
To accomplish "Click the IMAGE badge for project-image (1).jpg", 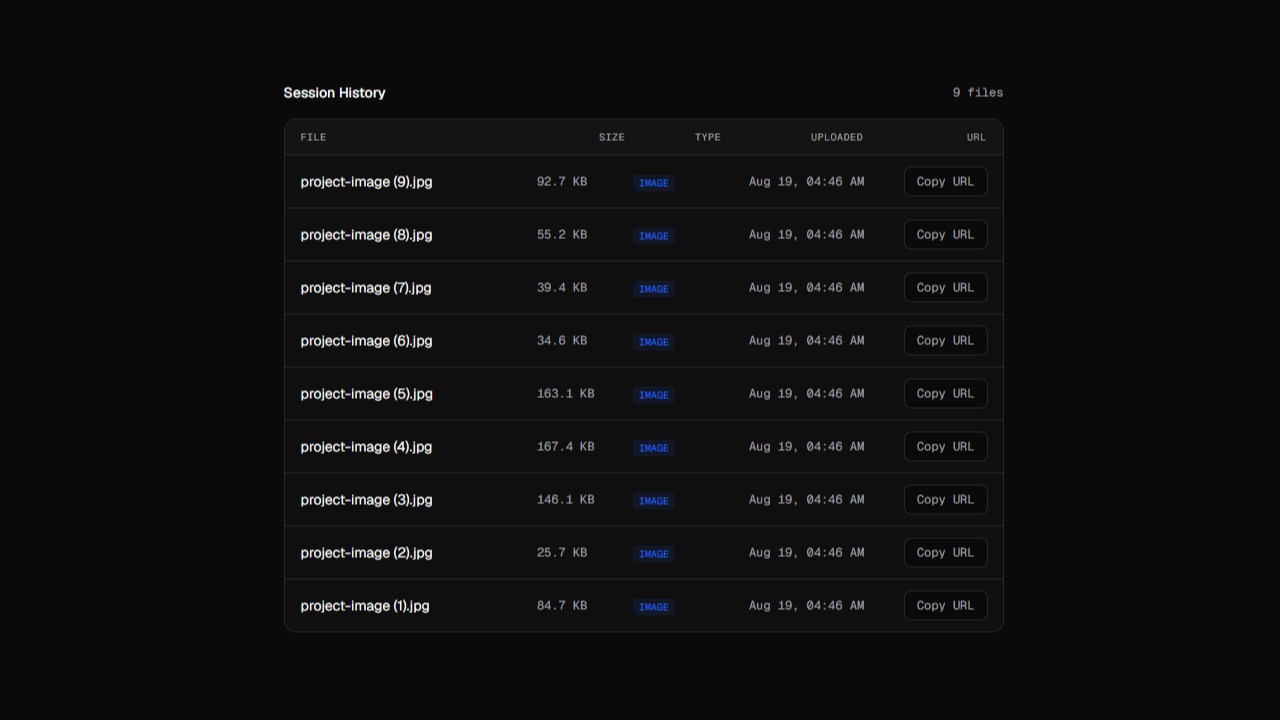I will [x=654, y=607].
